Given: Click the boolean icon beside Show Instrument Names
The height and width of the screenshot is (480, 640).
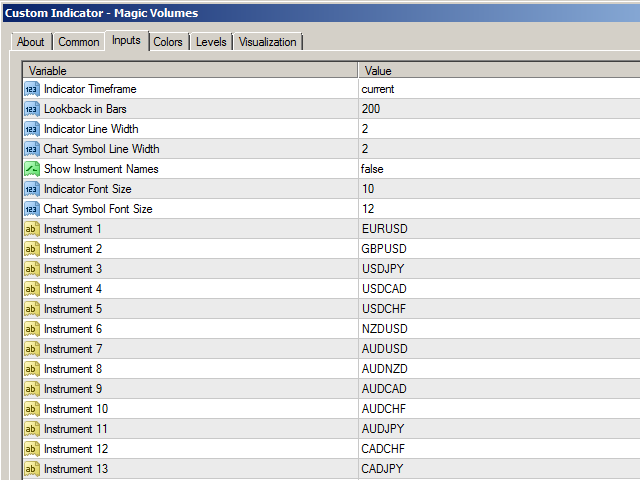Looking at the screenshot, I should pos(32,169).
